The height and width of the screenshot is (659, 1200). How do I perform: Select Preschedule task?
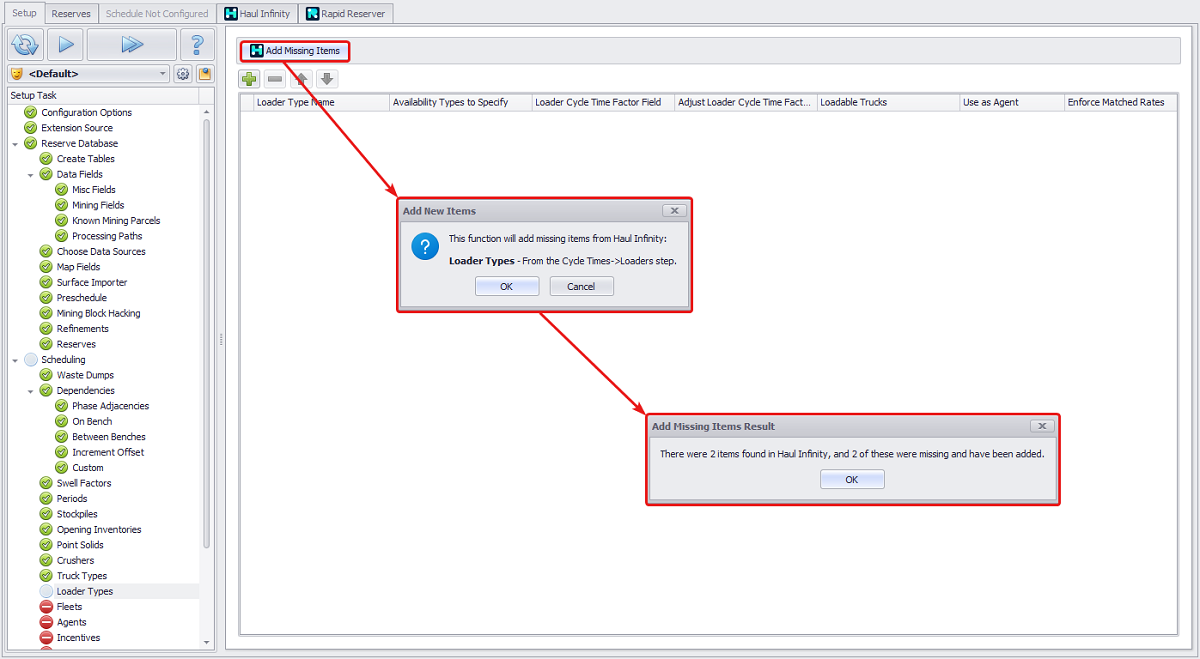(81, 298)
